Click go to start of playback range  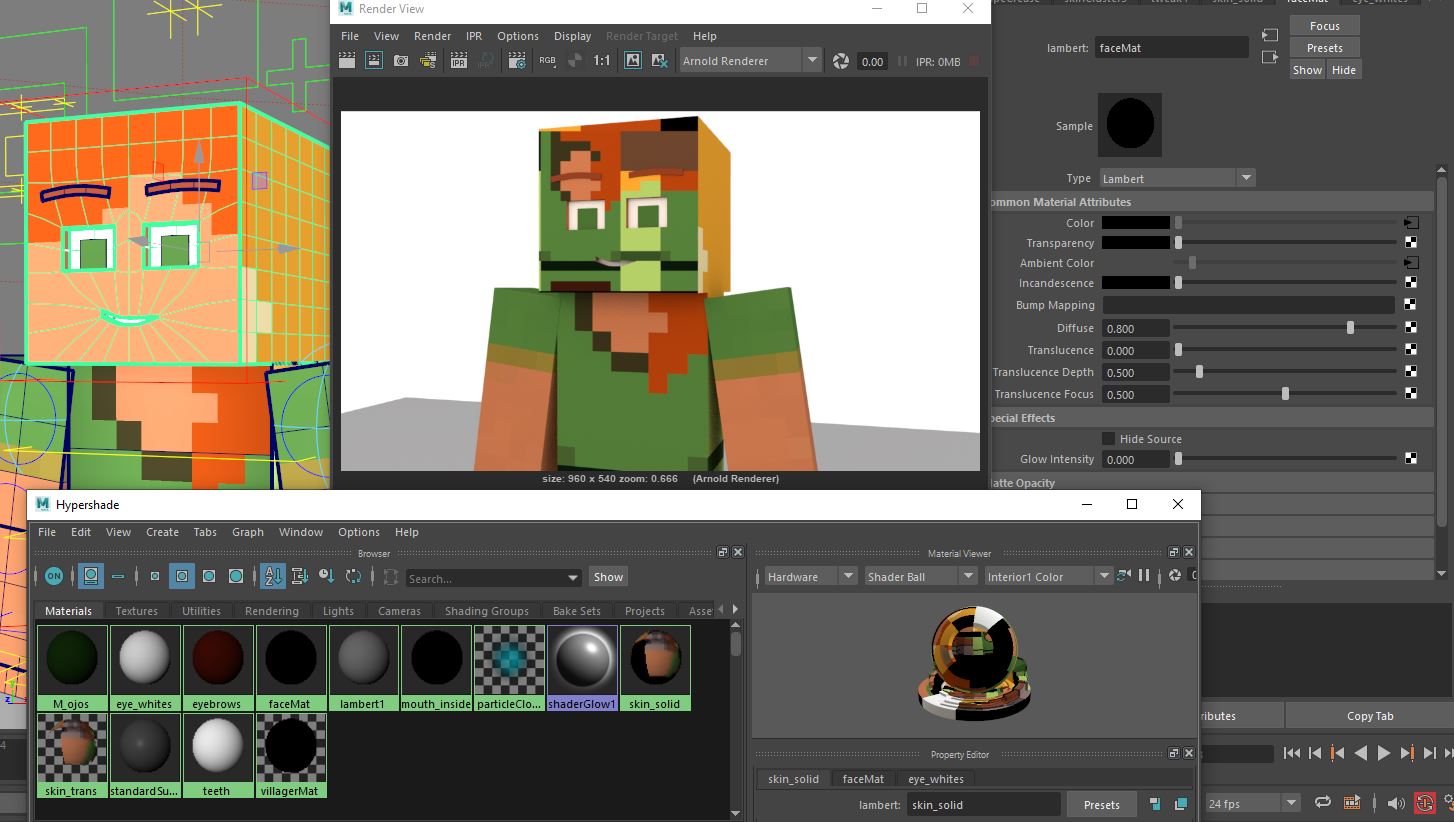(1292, 753)
